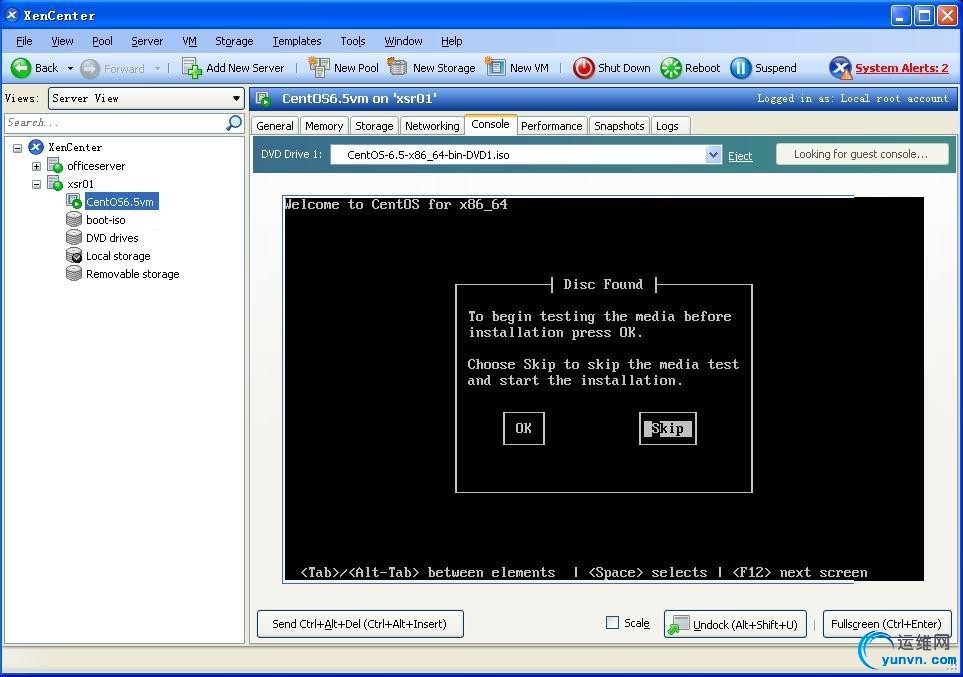
Task: Click the VM icon in the title banner
Action: (x=263, y=99)
